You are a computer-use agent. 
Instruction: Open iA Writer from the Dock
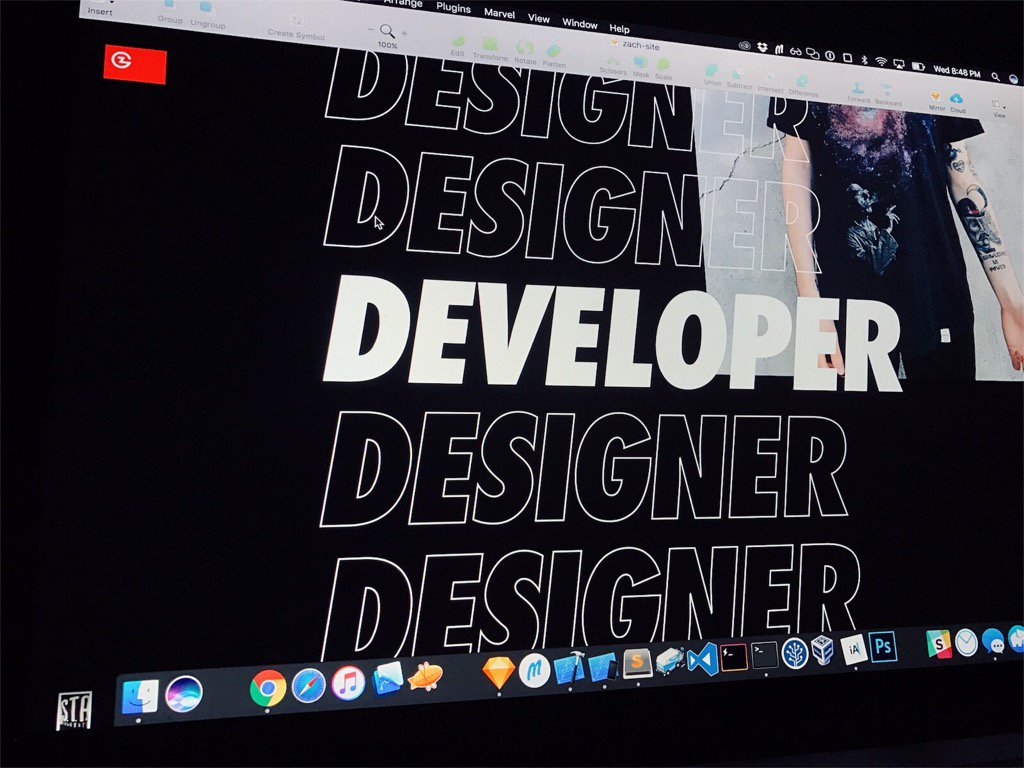pyautogui.click(x=854, y=649)
